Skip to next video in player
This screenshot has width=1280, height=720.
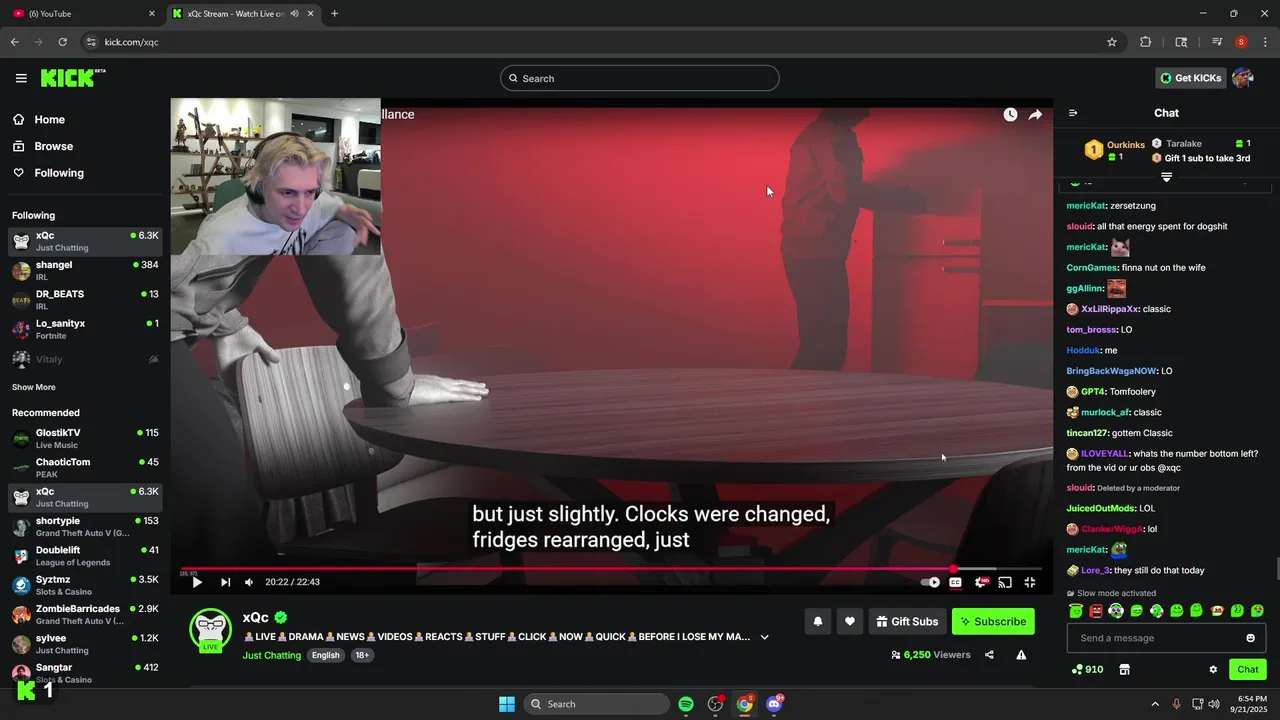pyautogui.click(x=225, y=582)
